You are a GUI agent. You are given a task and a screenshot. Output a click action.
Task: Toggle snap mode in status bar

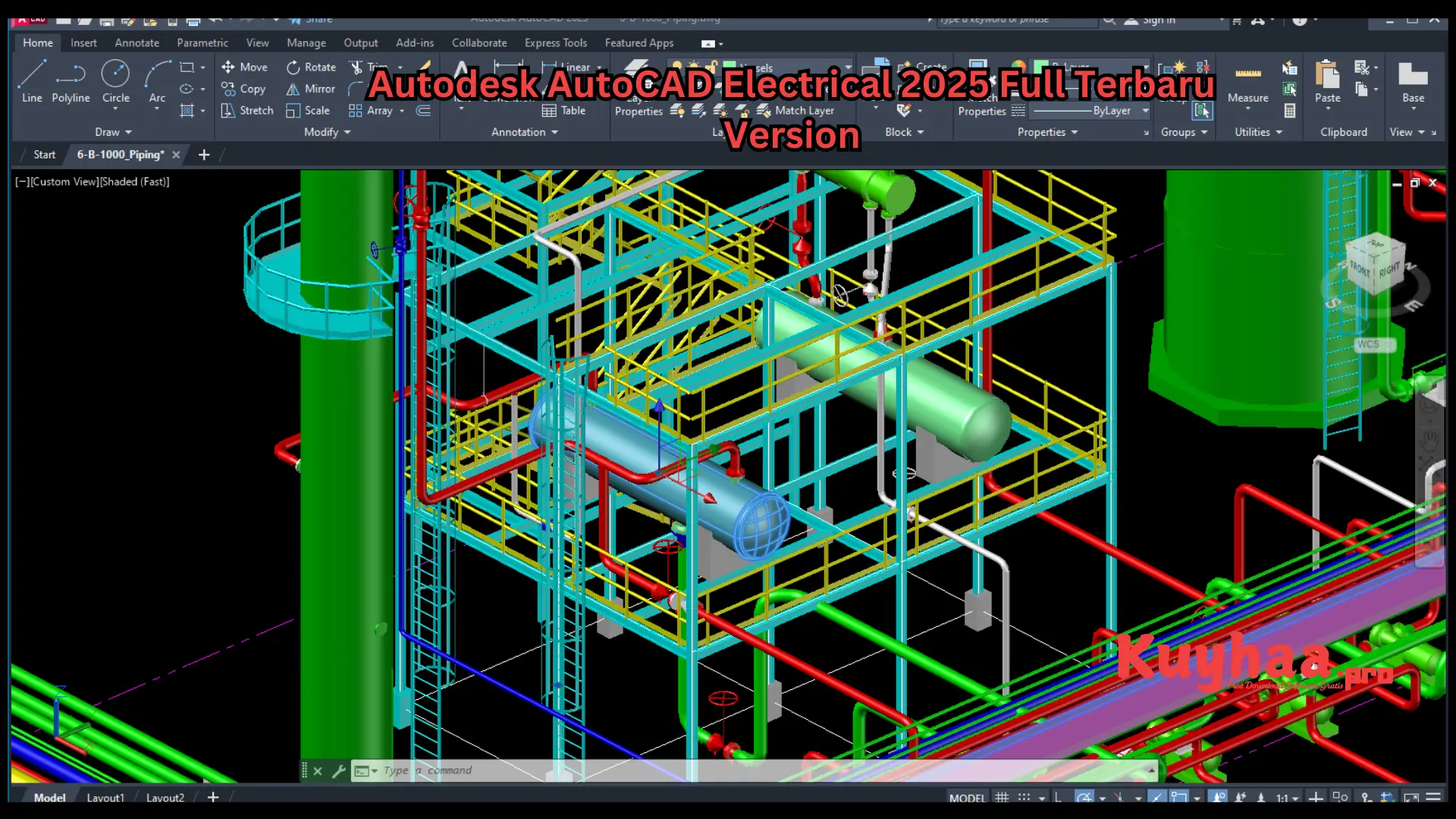(1023, 797)
